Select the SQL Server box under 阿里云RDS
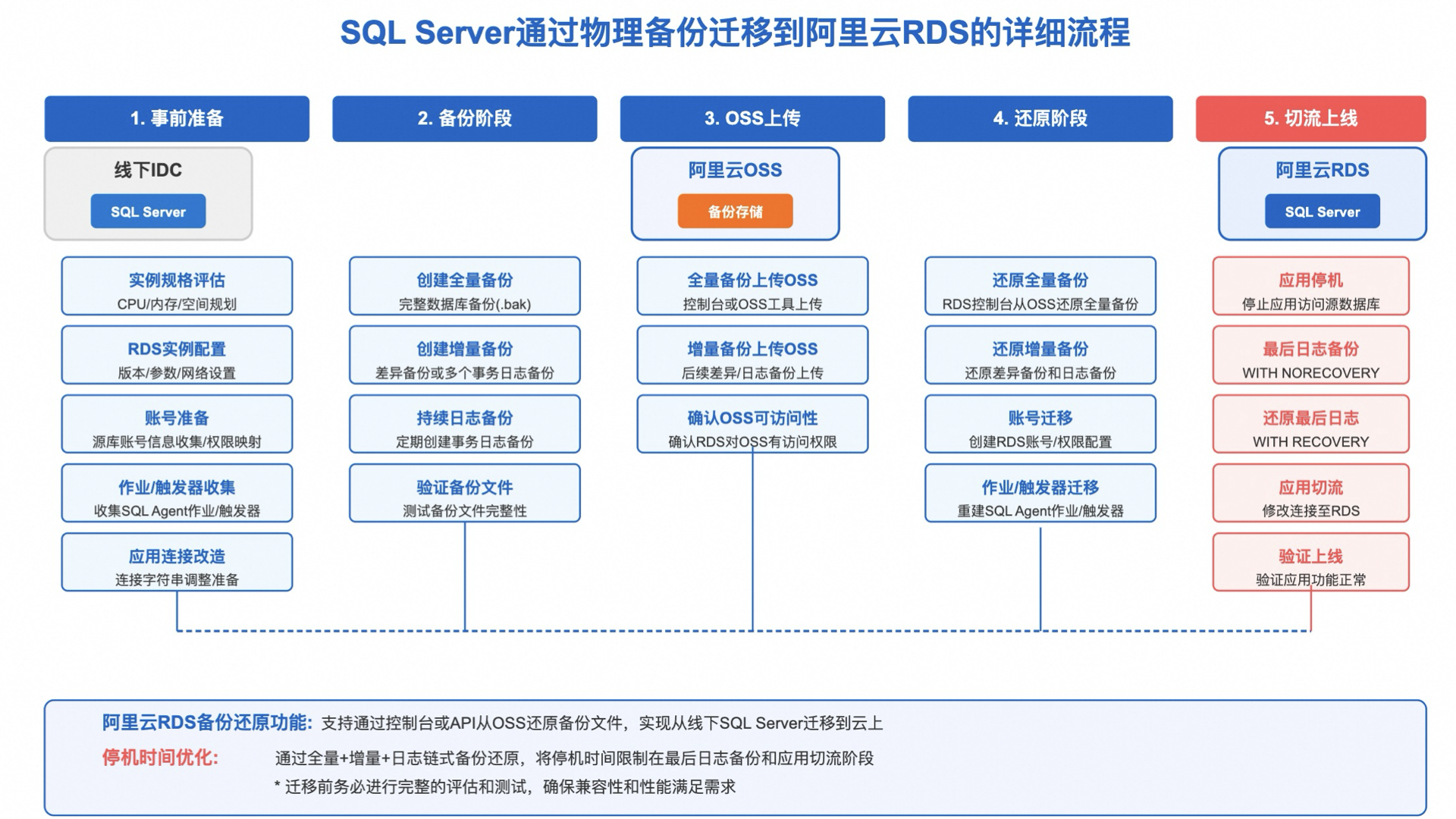1456x819 pixels. 1322,212
